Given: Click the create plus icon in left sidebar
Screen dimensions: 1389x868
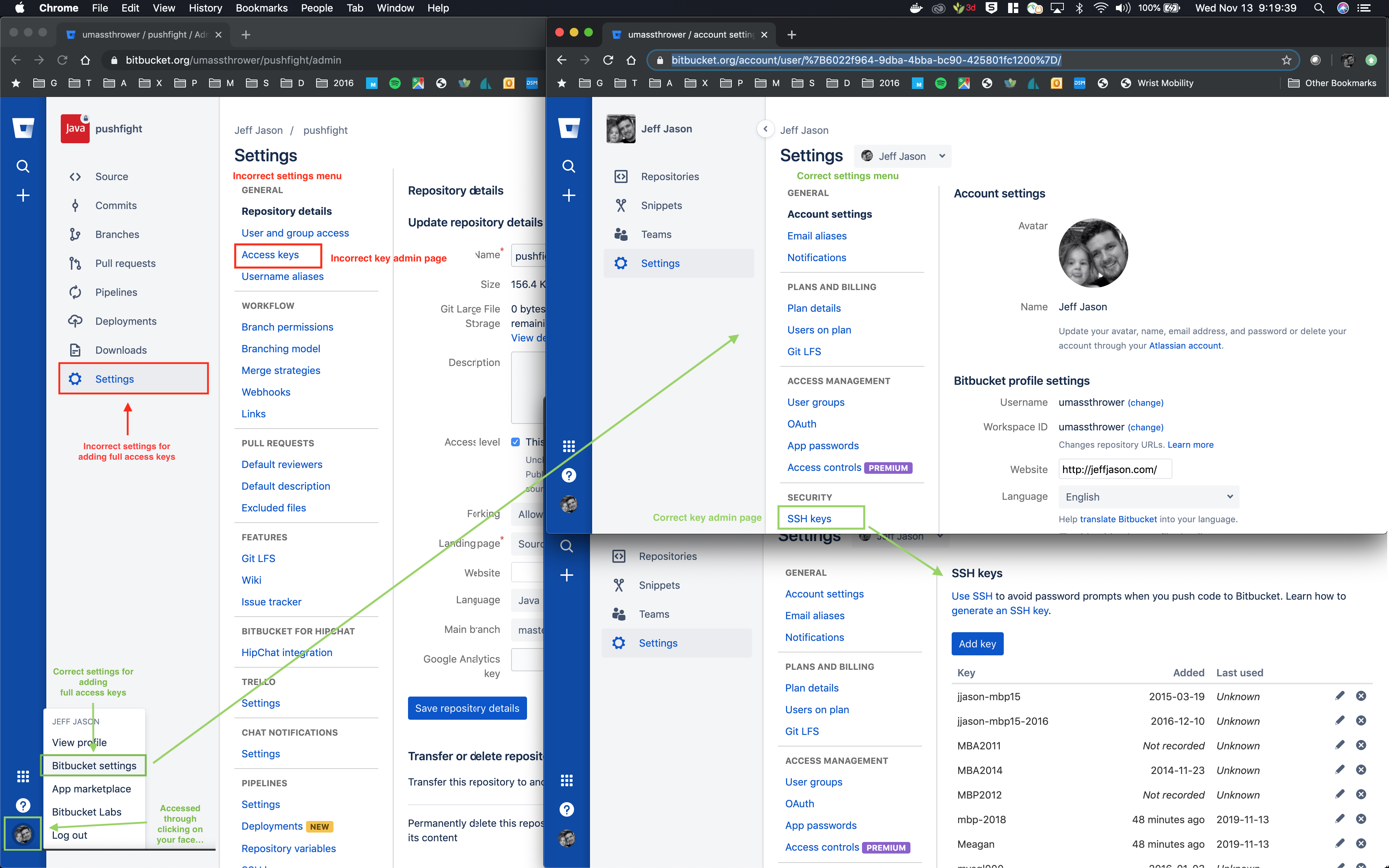Looking at the screenshot, I should 23,196.
